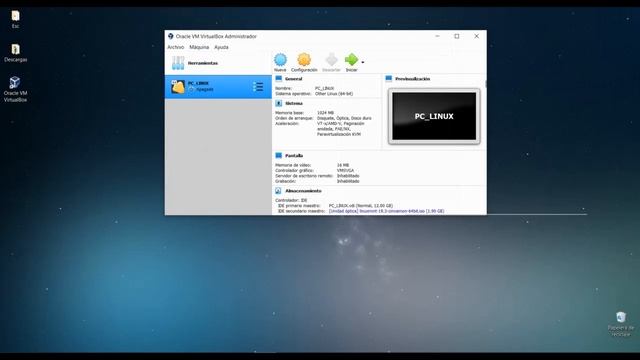The height and width of the screenshot is (360, 640).
Task: Open the Máquina menu
Action: pos(199,47)
